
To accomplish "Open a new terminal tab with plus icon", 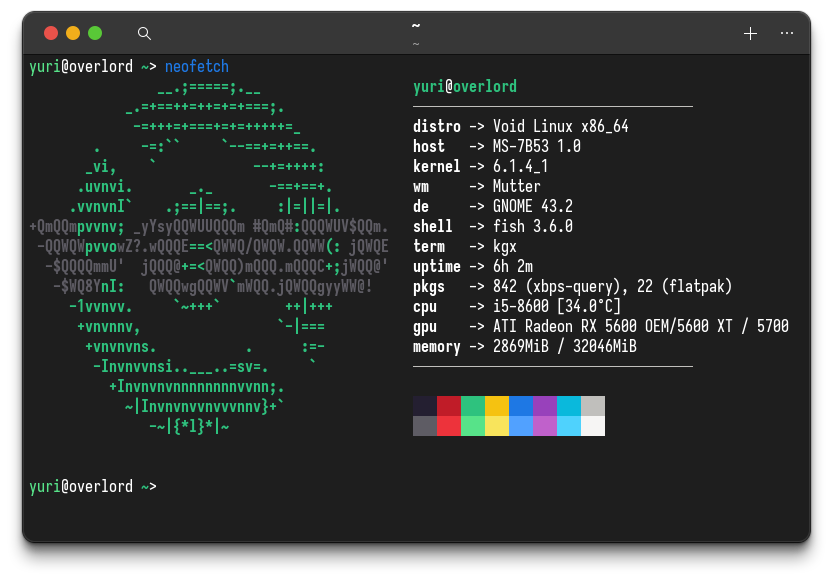I will [x=750, y=33].
